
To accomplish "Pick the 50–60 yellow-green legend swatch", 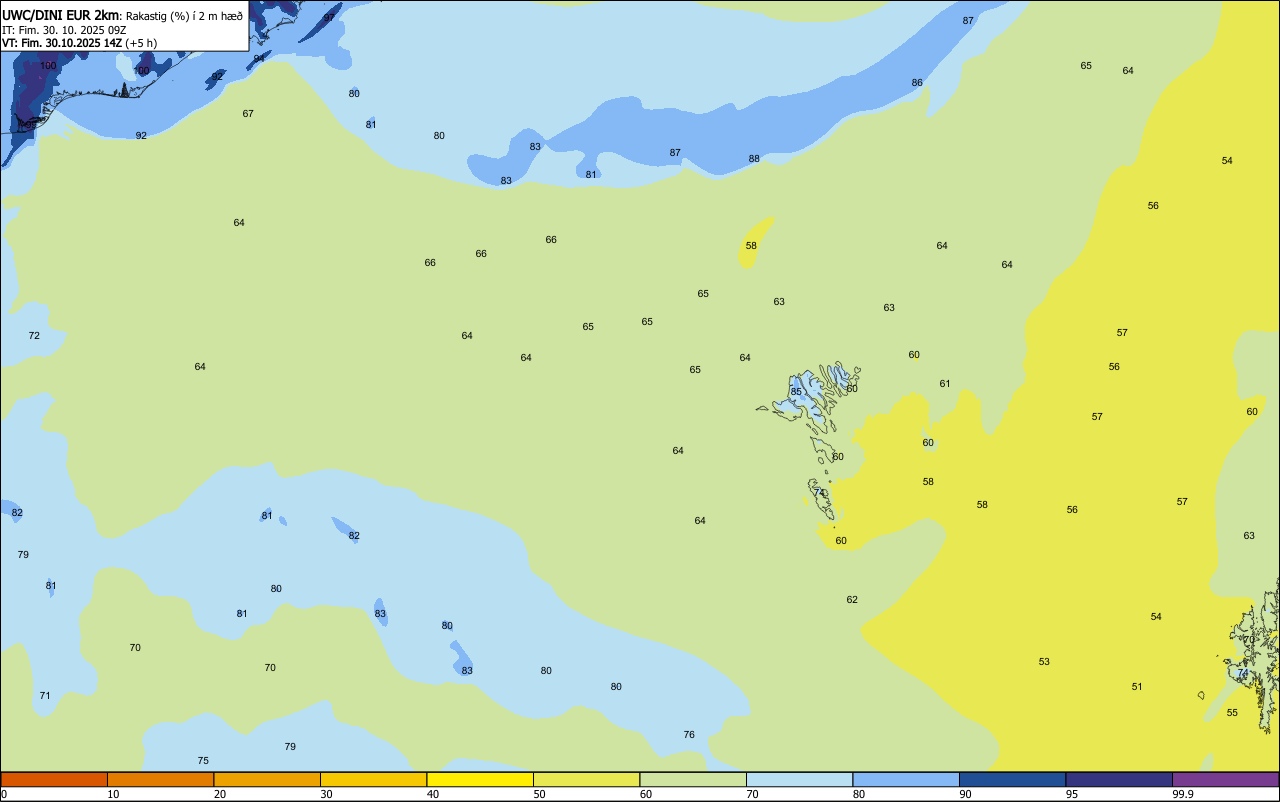I will 586,779.
